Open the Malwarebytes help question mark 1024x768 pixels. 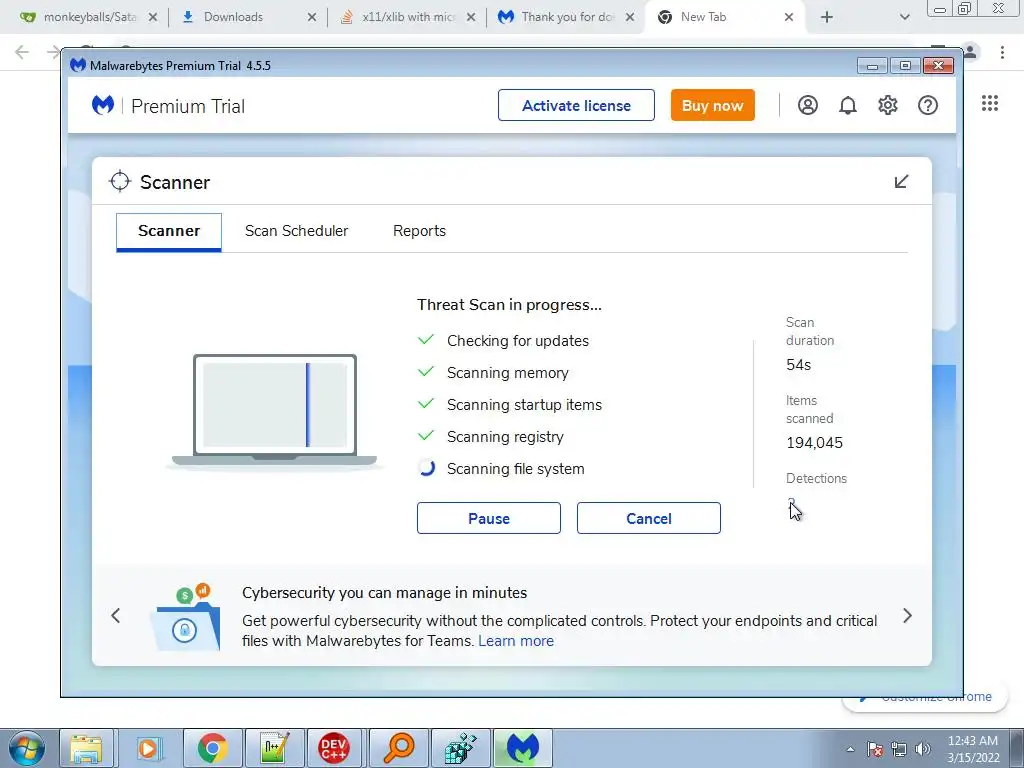click(x=928, y=105)
